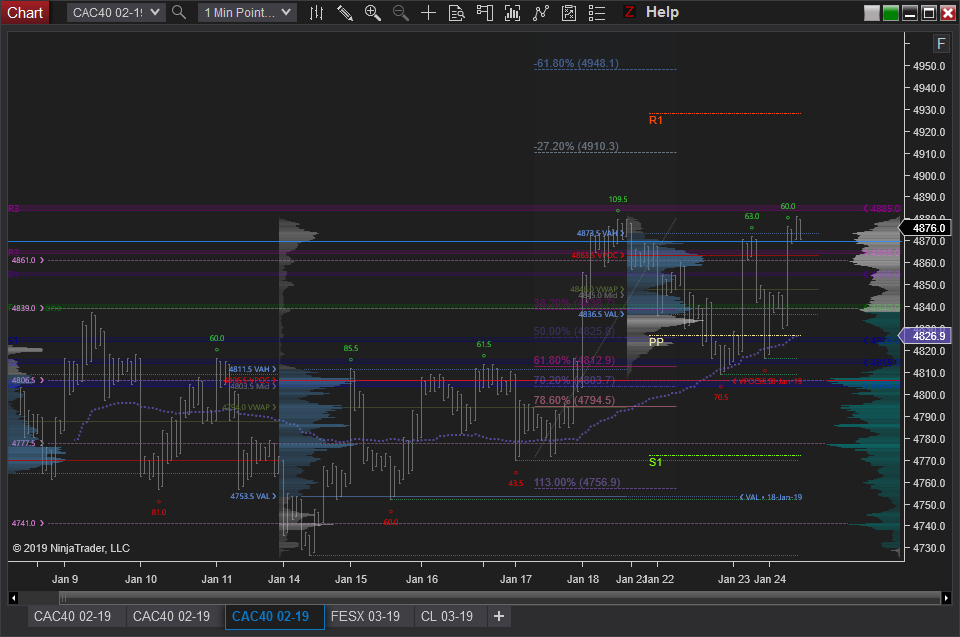Open the Indicators dialog icon
The width and height of the screenshot is (960, 637).
pos(512,12)
